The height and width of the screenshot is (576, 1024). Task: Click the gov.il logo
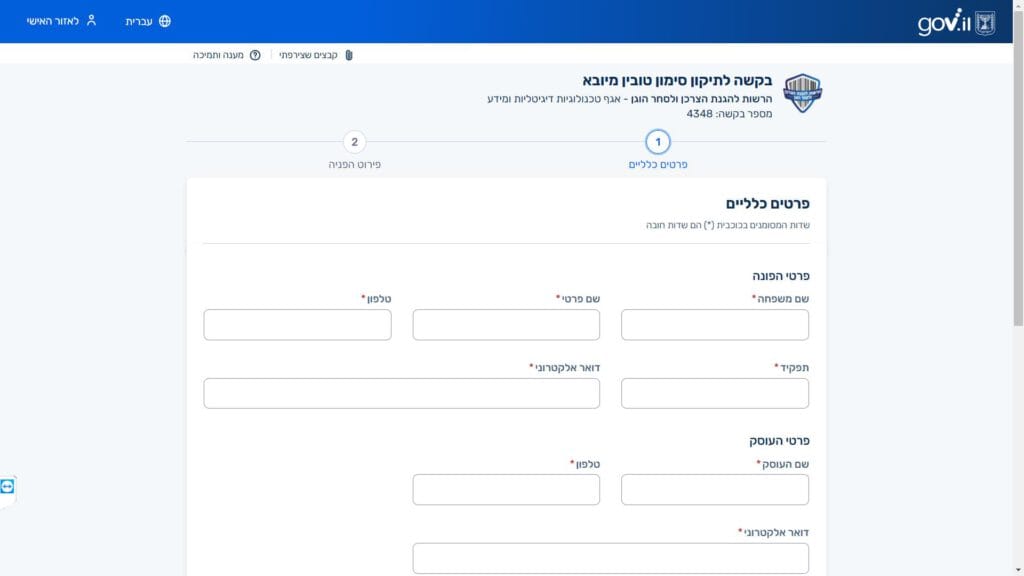pyautogui.click(x=956, y=22)
